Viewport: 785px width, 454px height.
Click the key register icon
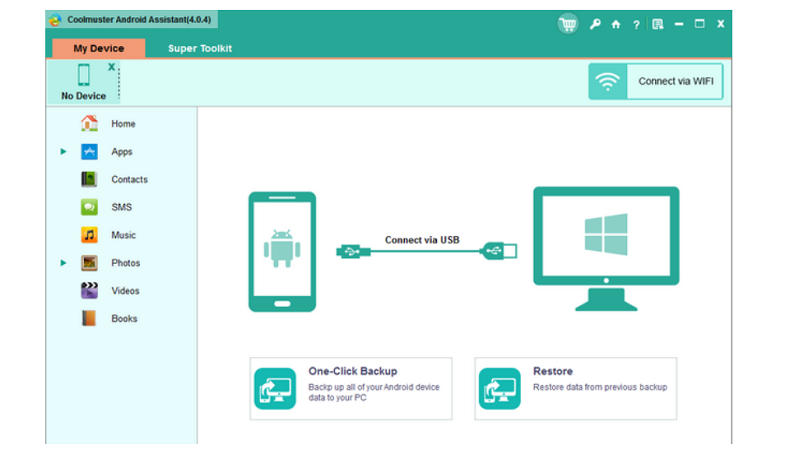(x=595, y=24)
